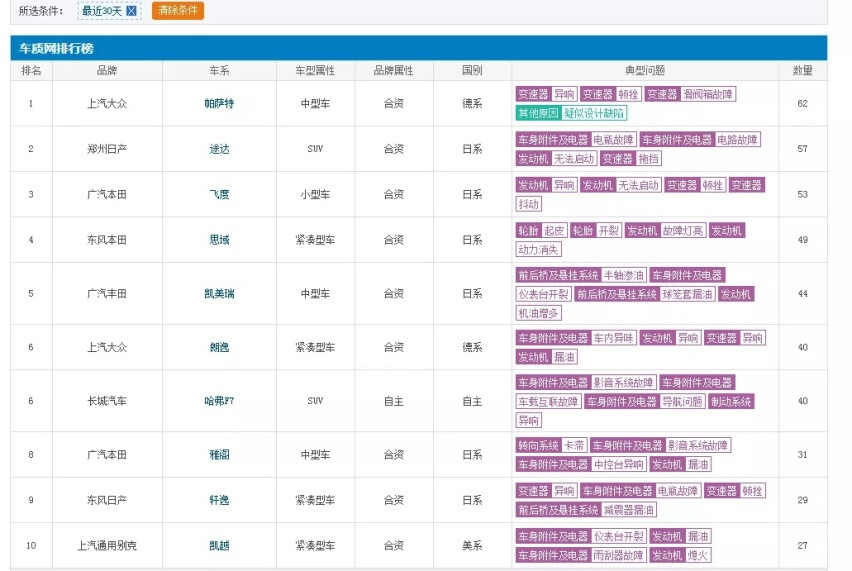The width and height of the screenshot is (852, 571).
Task: Click the 美系 cell in 凯越 row
Action: click(x=472, y=545)
